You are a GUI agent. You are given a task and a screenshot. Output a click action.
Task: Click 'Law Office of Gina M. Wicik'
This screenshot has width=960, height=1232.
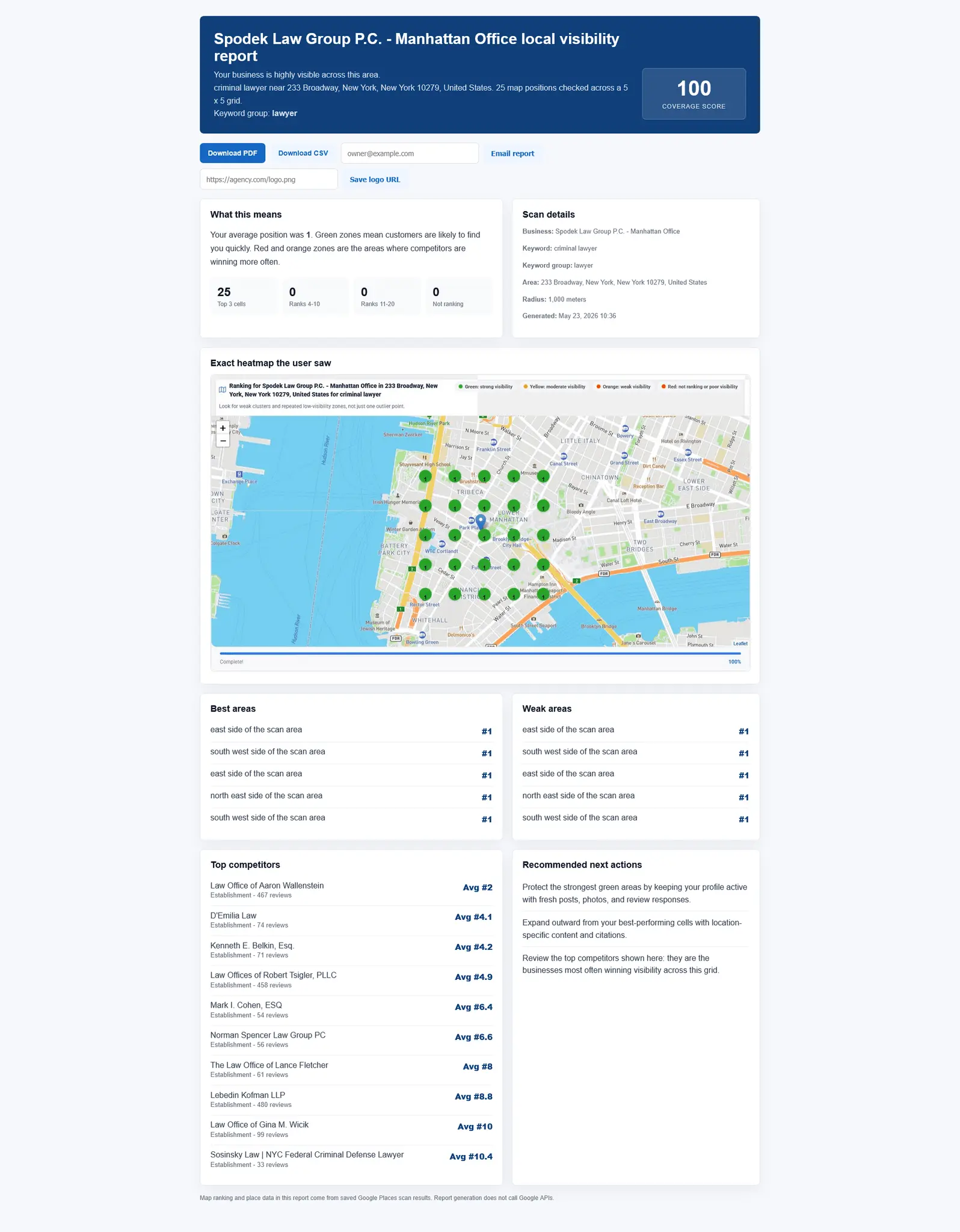pyautogui.click(x=351, y=1130)
